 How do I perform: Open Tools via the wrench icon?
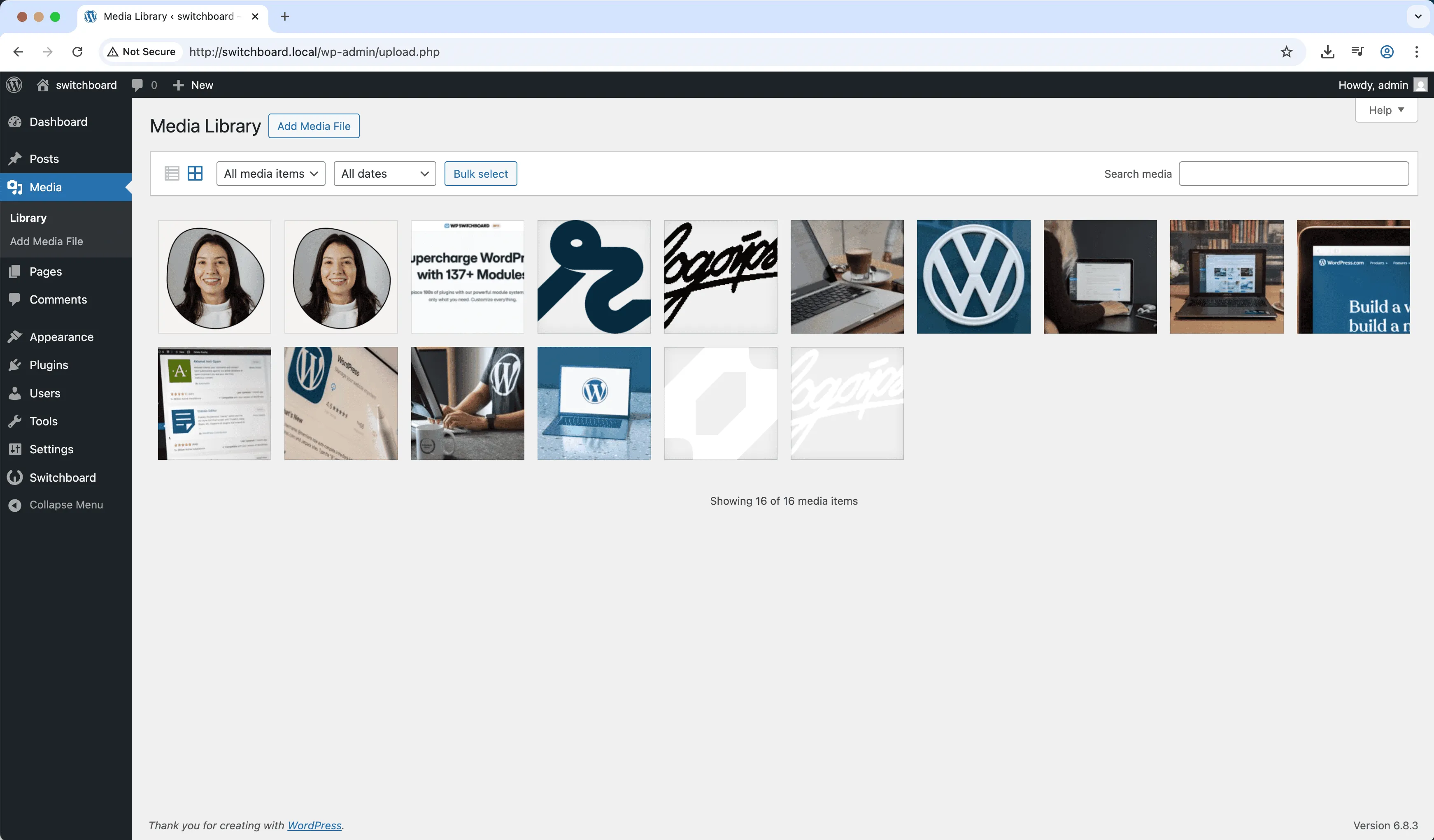pos(15,421)
